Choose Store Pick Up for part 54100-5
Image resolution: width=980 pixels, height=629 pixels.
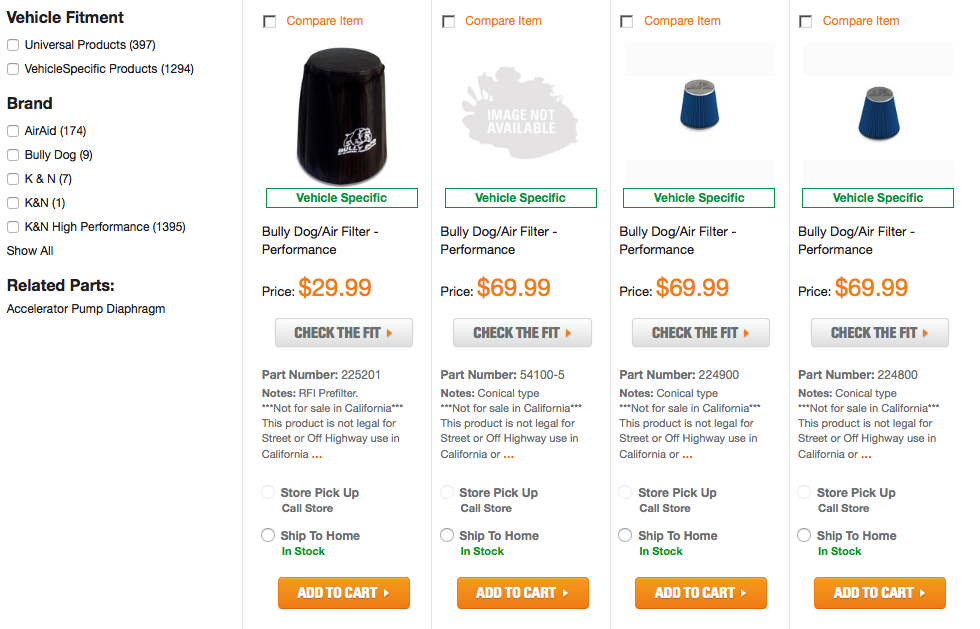[447, 492]
